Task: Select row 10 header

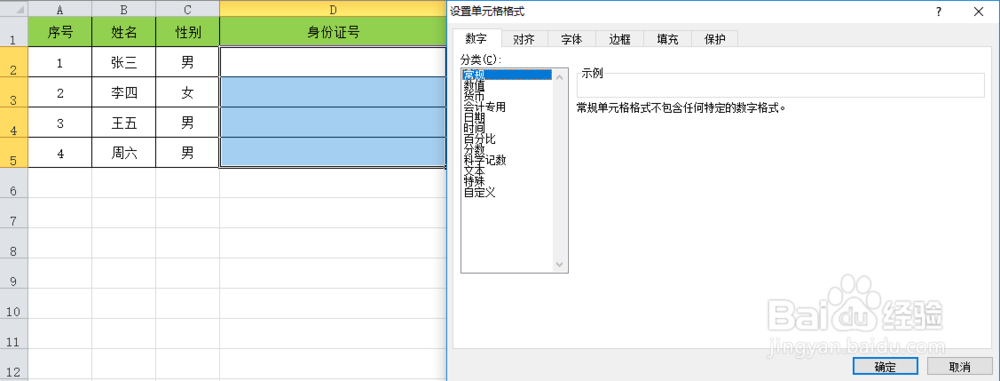Action: point(13,303)
